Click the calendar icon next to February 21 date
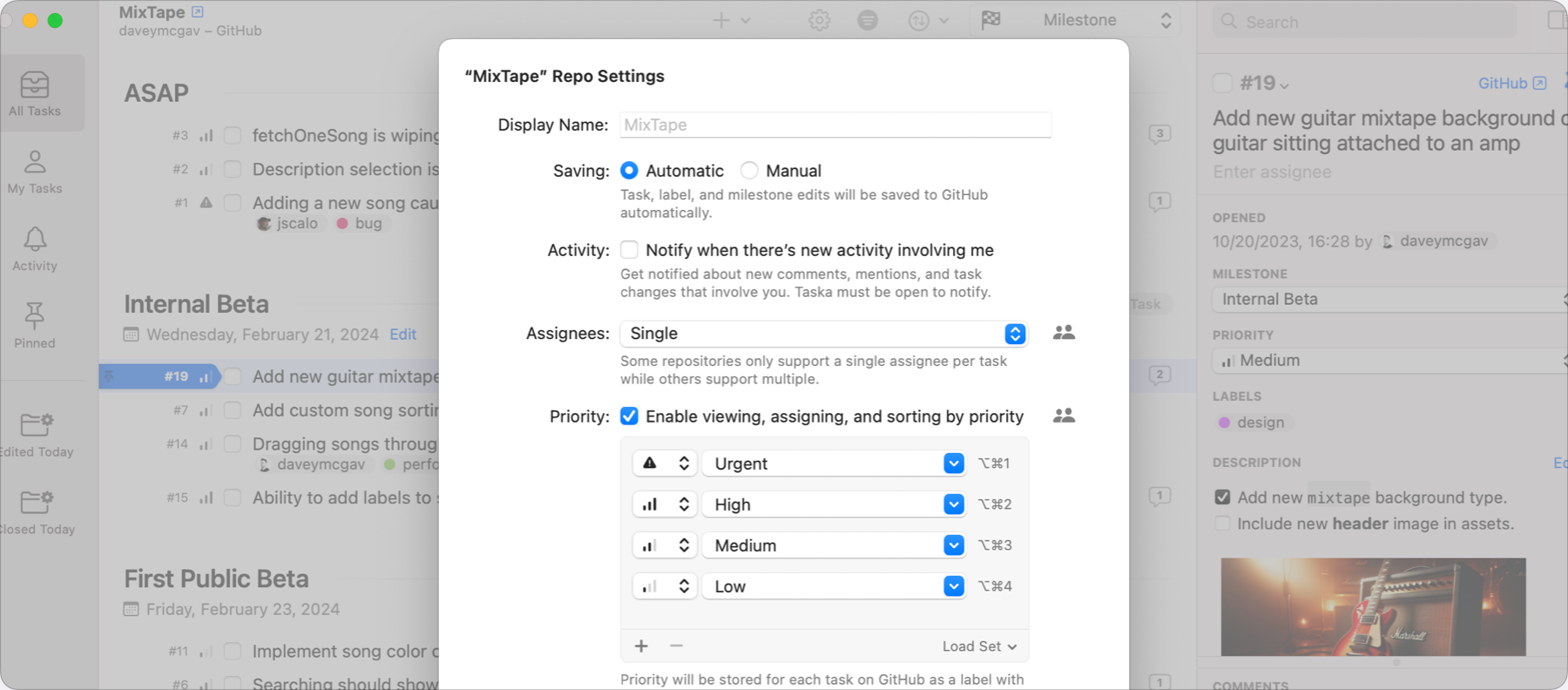Viewport: 1568px width, 690px height. click(x=132, y=335)
